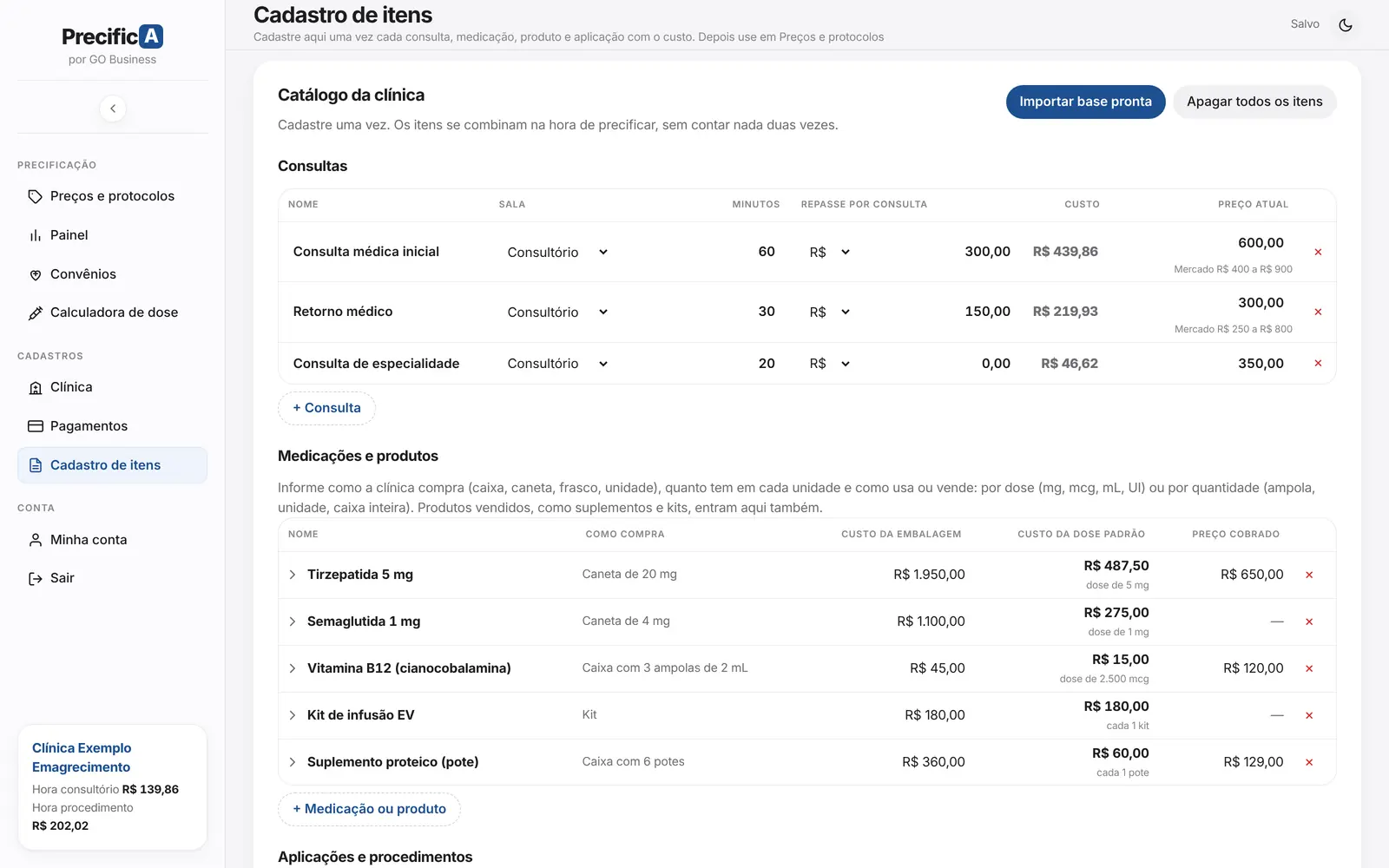The image size is (1389, 868).
Task: Delete Consulta médica inicial row
Action: click(x=1318, y=252)
